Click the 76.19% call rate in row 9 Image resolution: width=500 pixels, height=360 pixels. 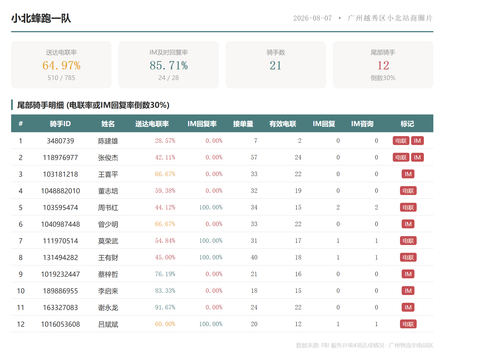point(165,274)
